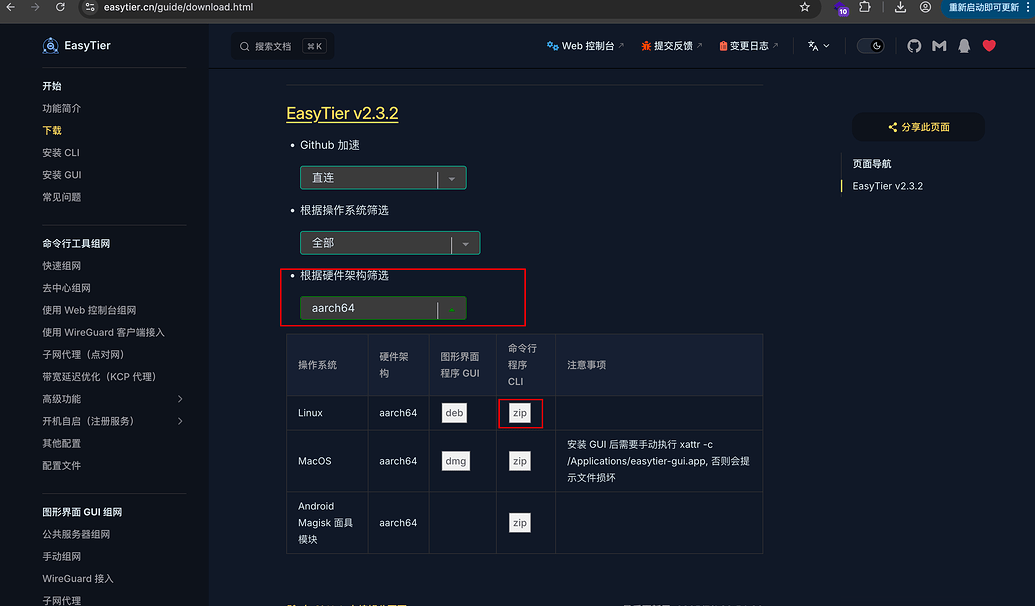Open the browser extensions puzzle icon
The image size is (1035, 606).
point(865,7)
